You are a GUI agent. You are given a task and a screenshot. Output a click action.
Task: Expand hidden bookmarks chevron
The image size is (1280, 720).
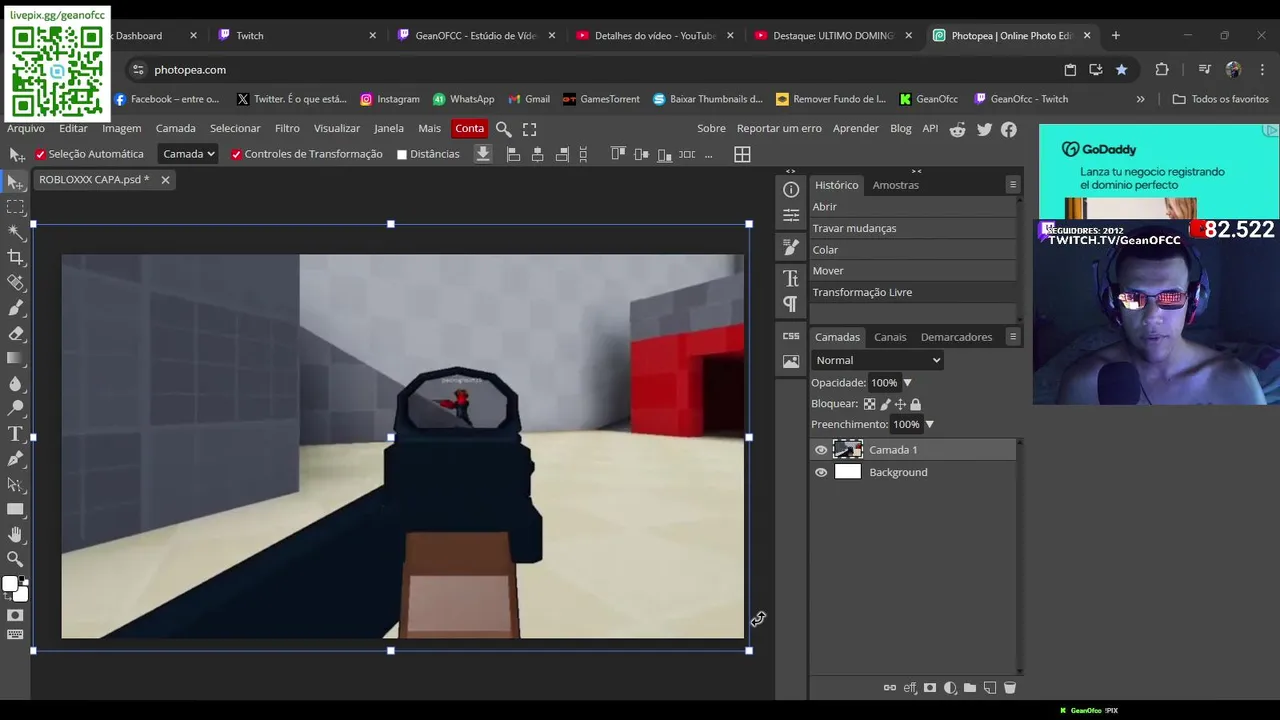(1140, 99)
